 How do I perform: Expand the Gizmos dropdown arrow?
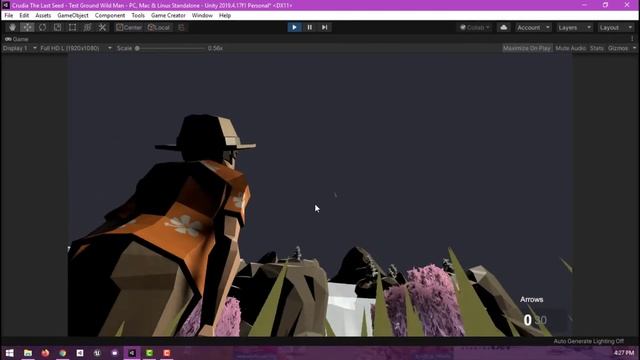(x=634, y=48)
